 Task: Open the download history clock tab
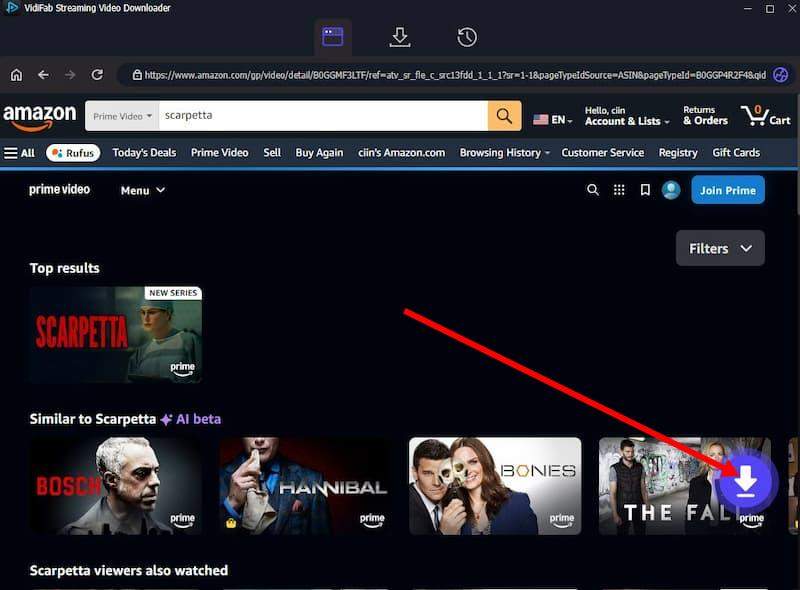467,37
